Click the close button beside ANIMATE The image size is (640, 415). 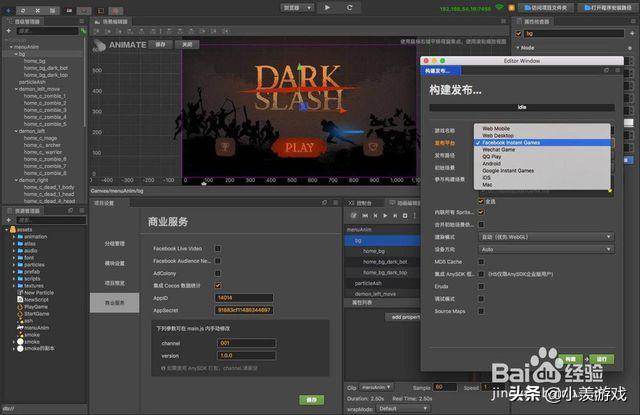tap(187, 44)
